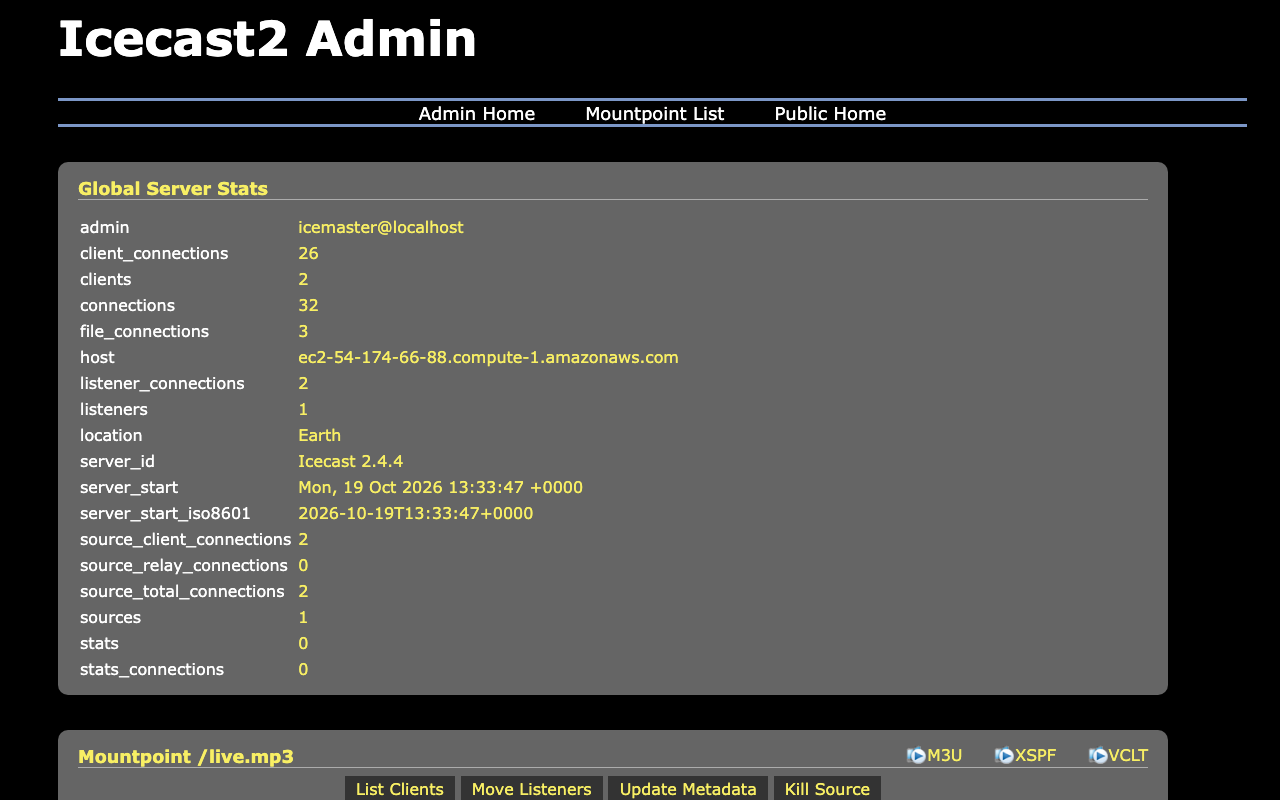
Task: Click the M3U text link
Action: [x=945, y=756]
